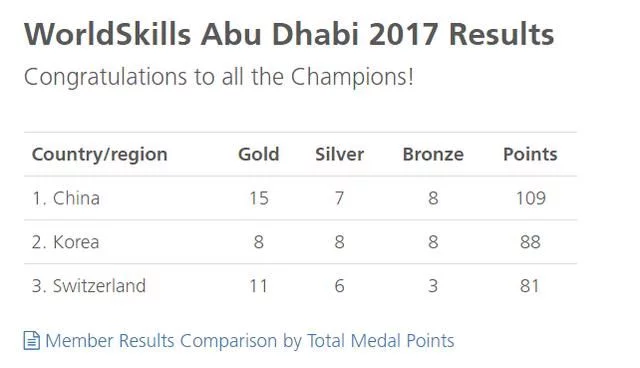This screenshot has height=368, width=640.
Task: Click the WorldSkills Abu Dhabi 2017 Results heading
Action: [x=289, y=34]
